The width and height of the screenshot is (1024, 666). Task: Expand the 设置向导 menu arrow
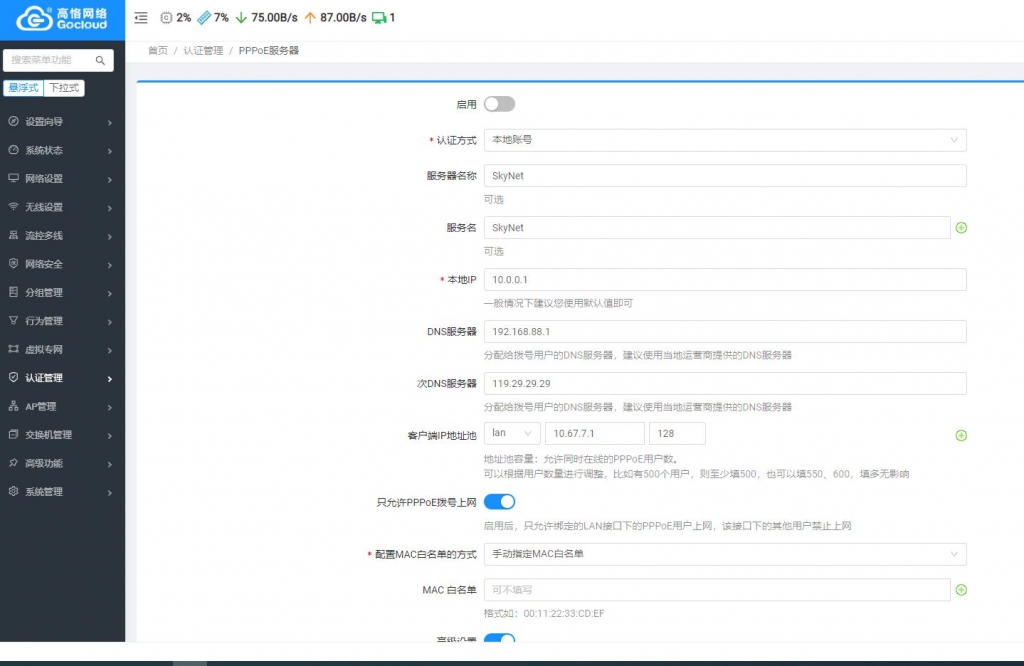110,122
